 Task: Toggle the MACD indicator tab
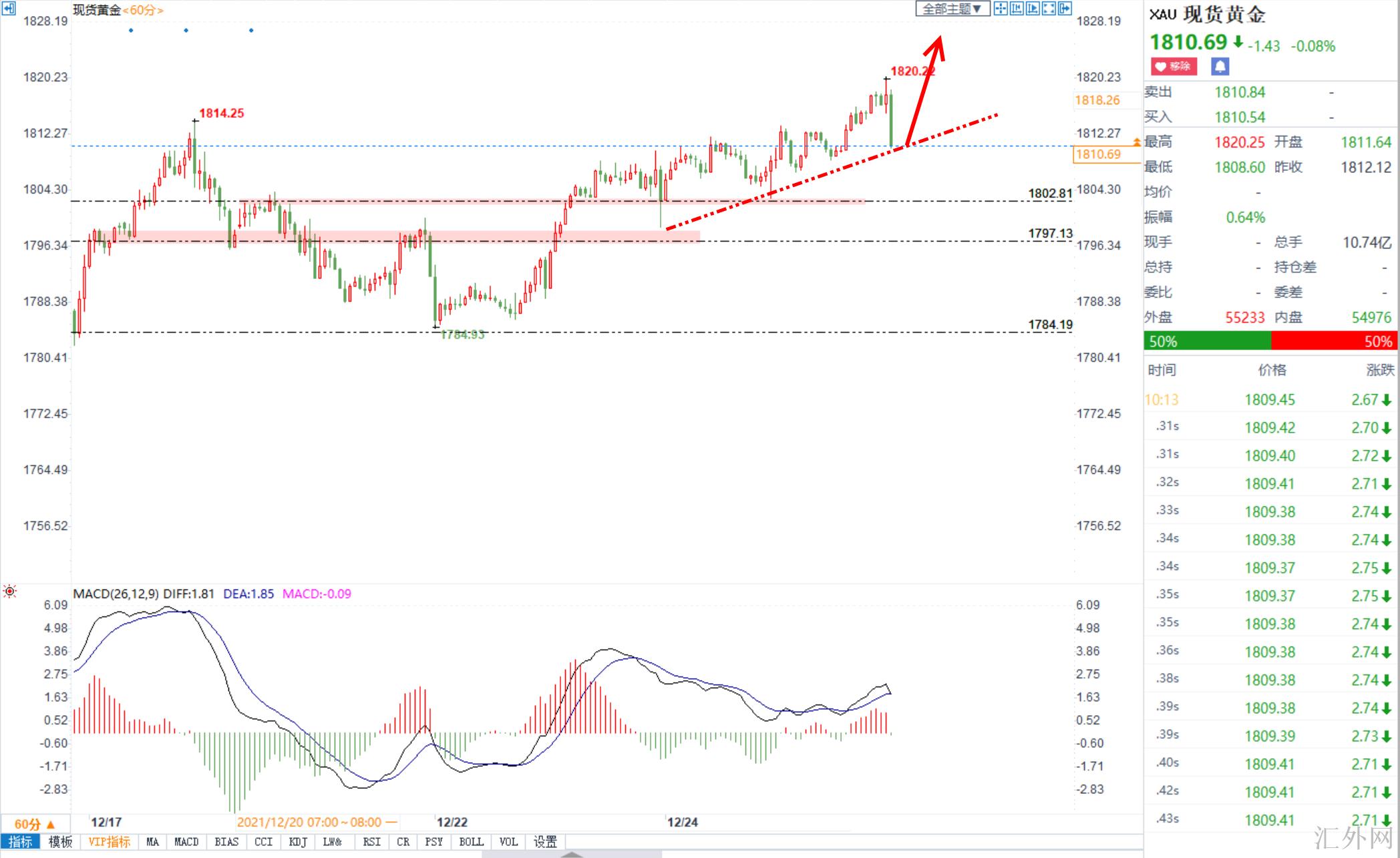(186, 842)
